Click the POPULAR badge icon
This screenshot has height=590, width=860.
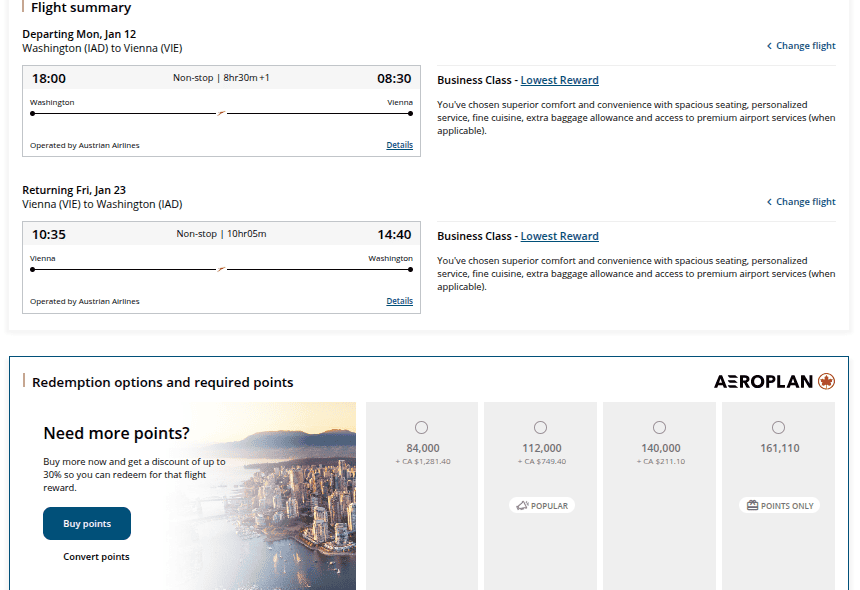pos(522,506)
